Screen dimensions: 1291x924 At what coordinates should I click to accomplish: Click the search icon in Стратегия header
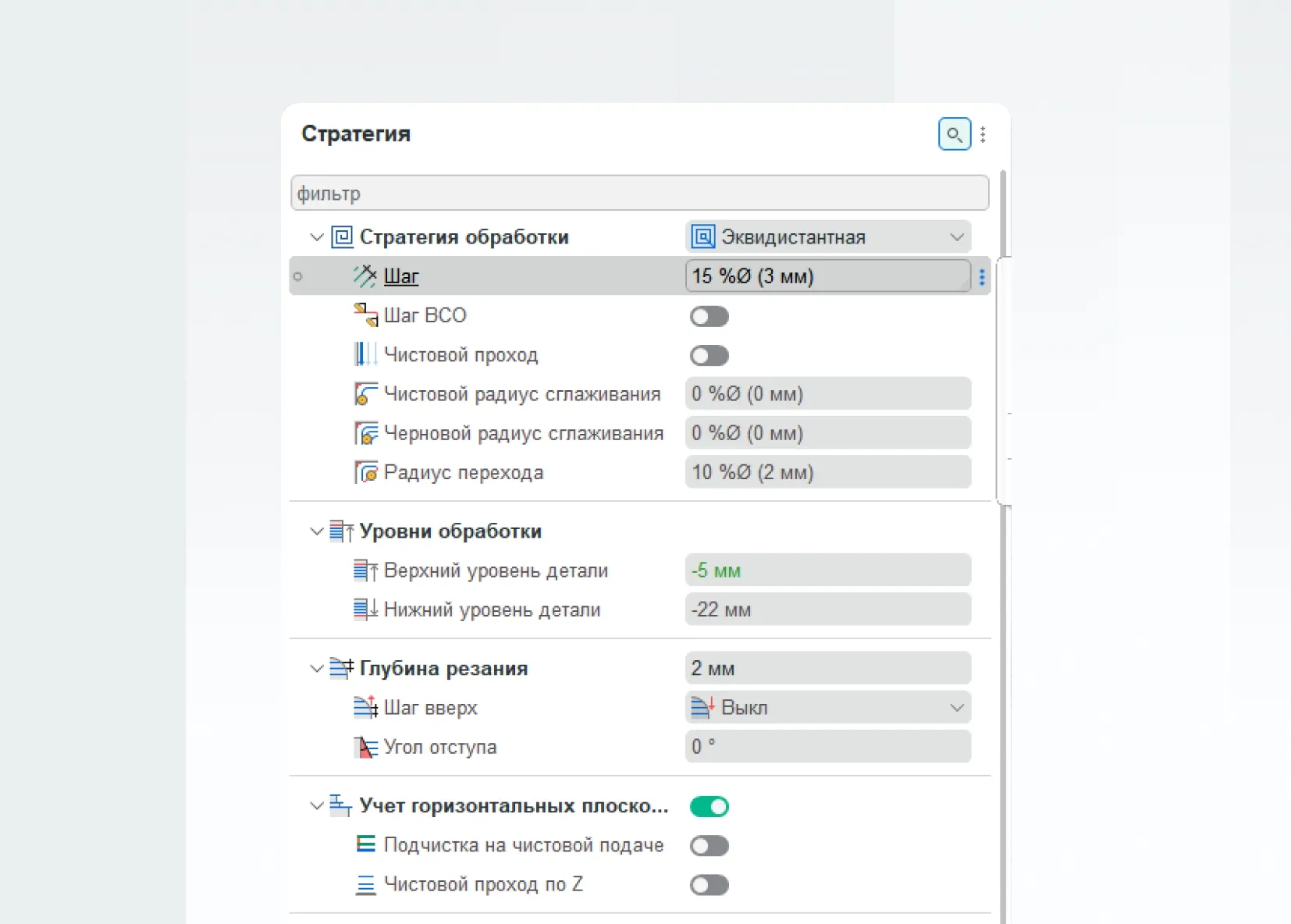954,134
